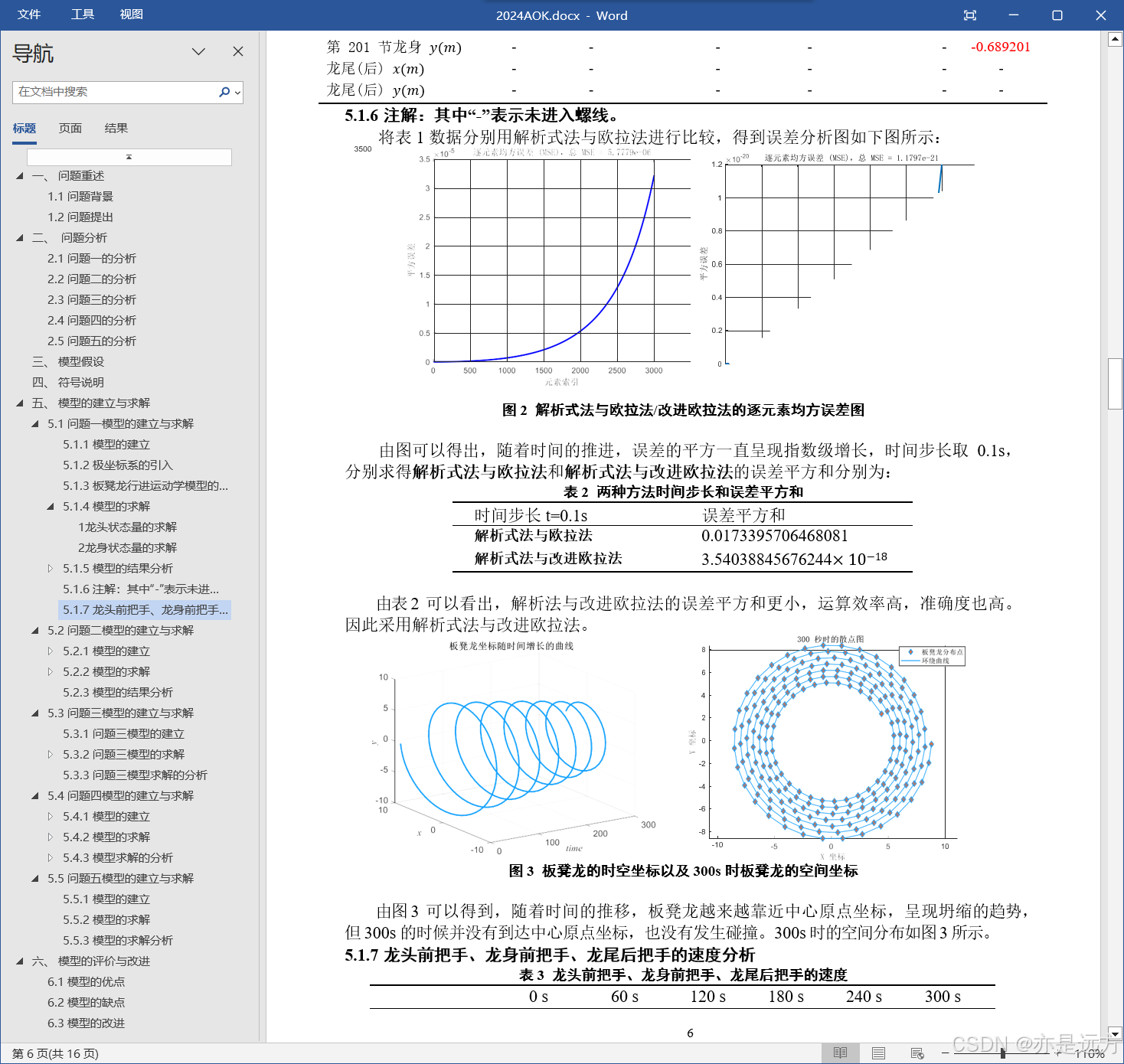The height and width of the screenshot is (1064, 1124).
Task: Open the search options dropdown arrow
Action: click(238, 93)
